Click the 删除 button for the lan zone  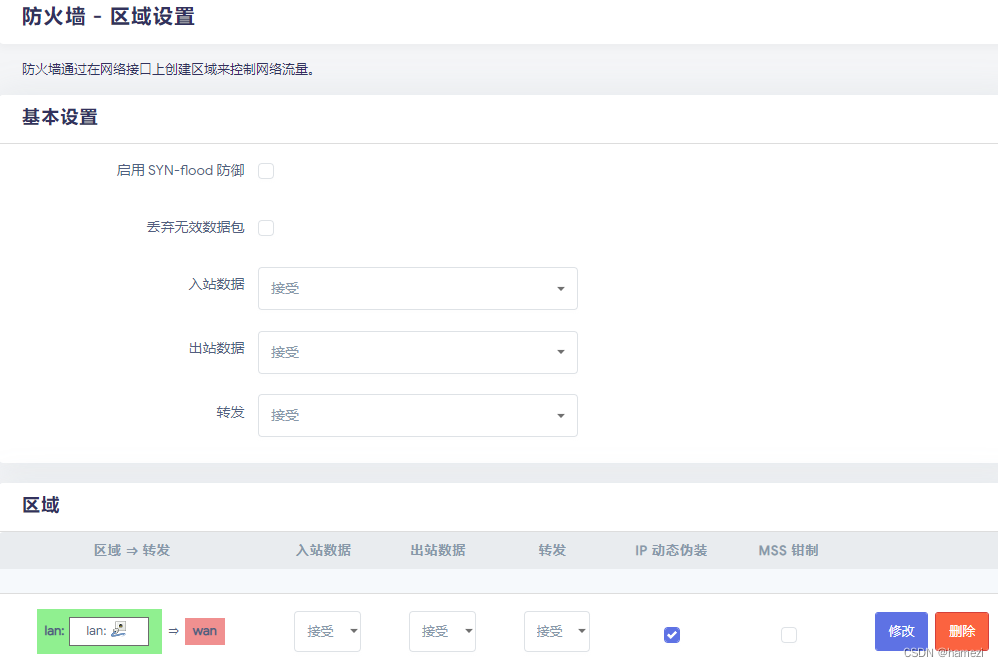(x=961, y=631)
